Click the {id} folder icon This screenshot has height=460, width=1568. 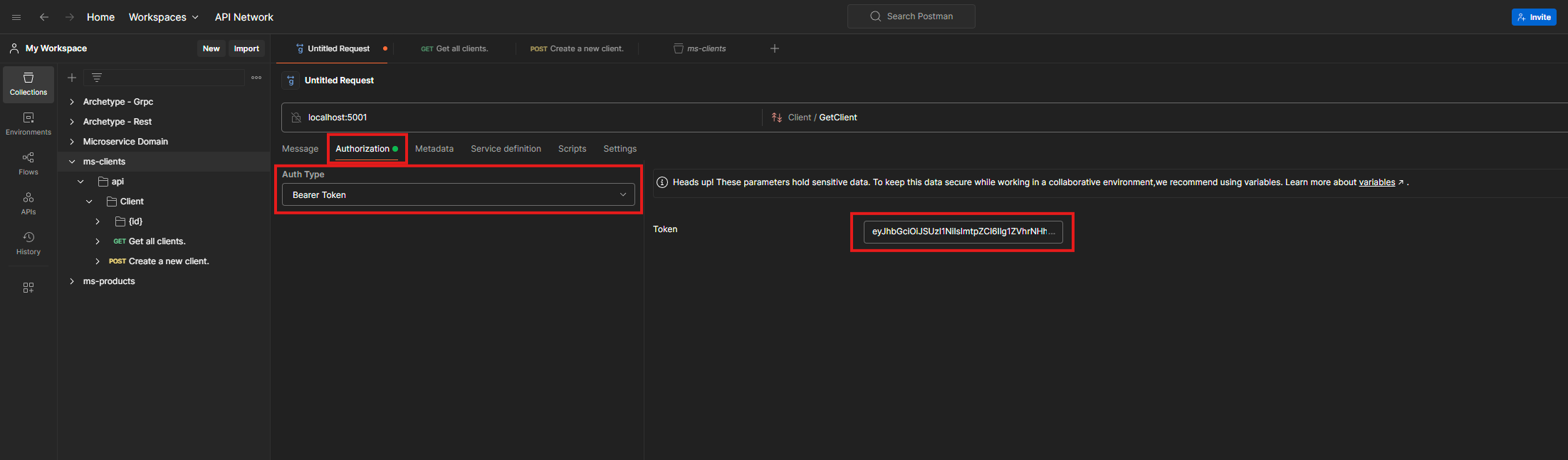pyautogui.click(x=120, y=221)
